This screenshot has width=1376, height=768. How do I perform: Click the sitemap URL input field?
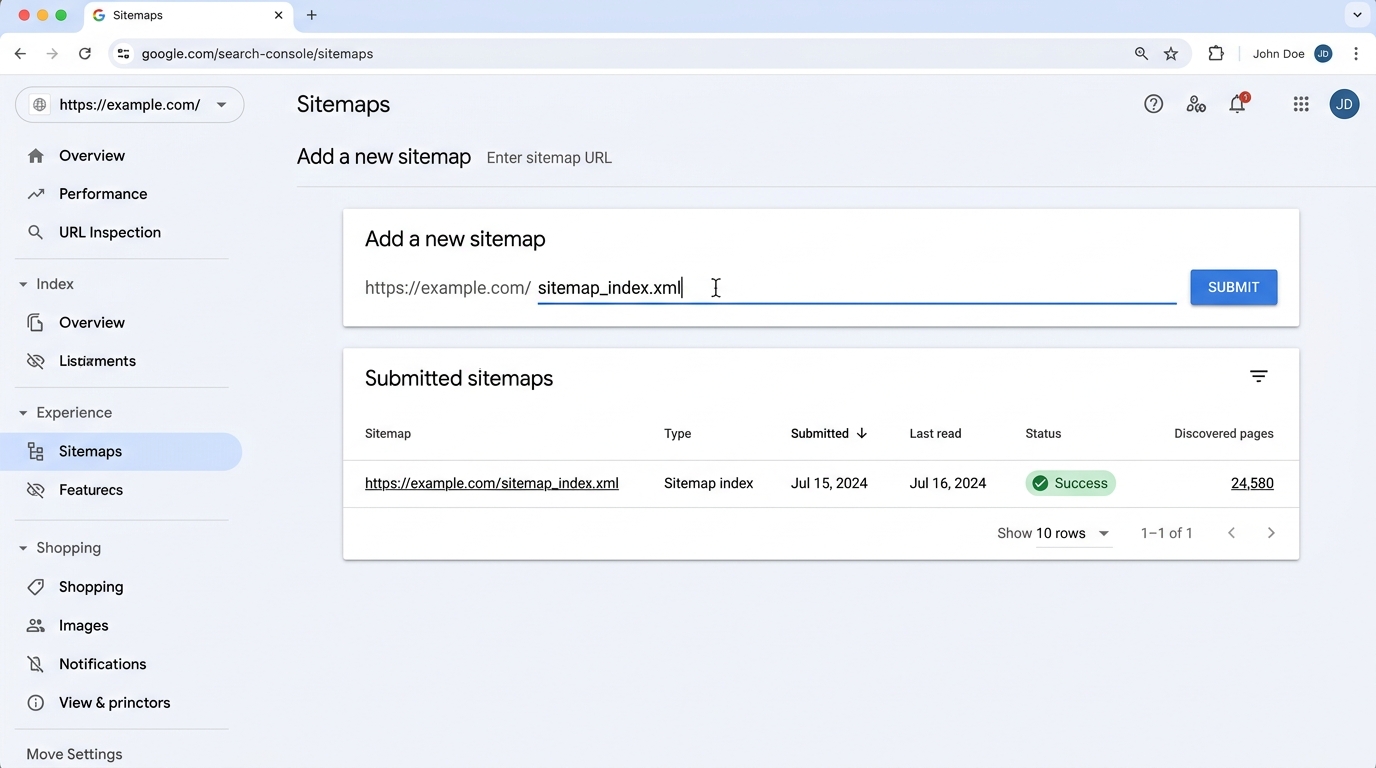point(857,288)
